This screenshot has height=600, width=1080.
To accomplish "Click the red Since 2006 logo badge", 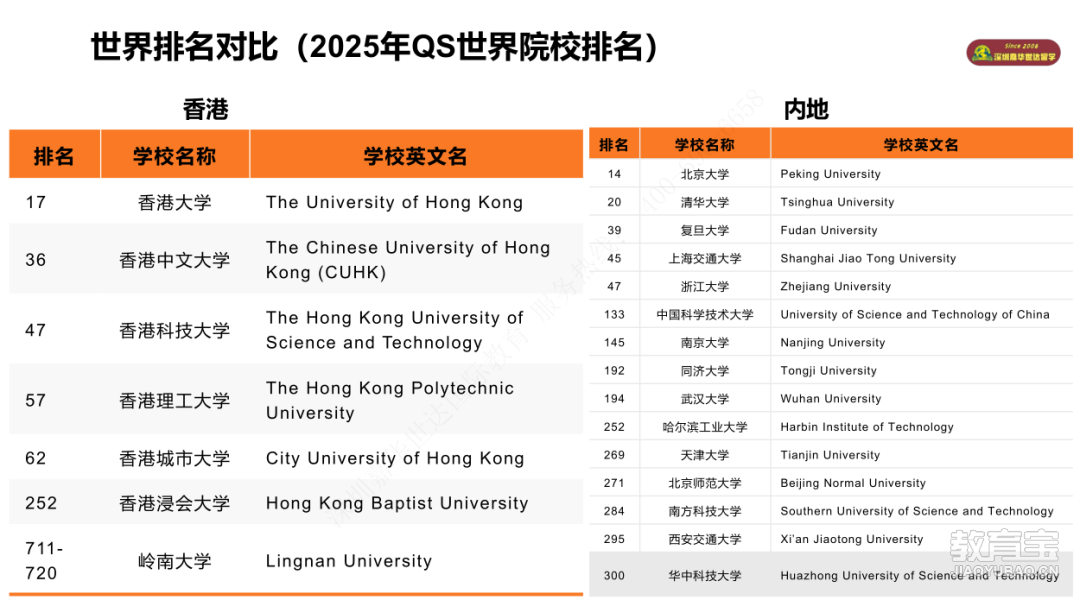I will click(1013, 52).
